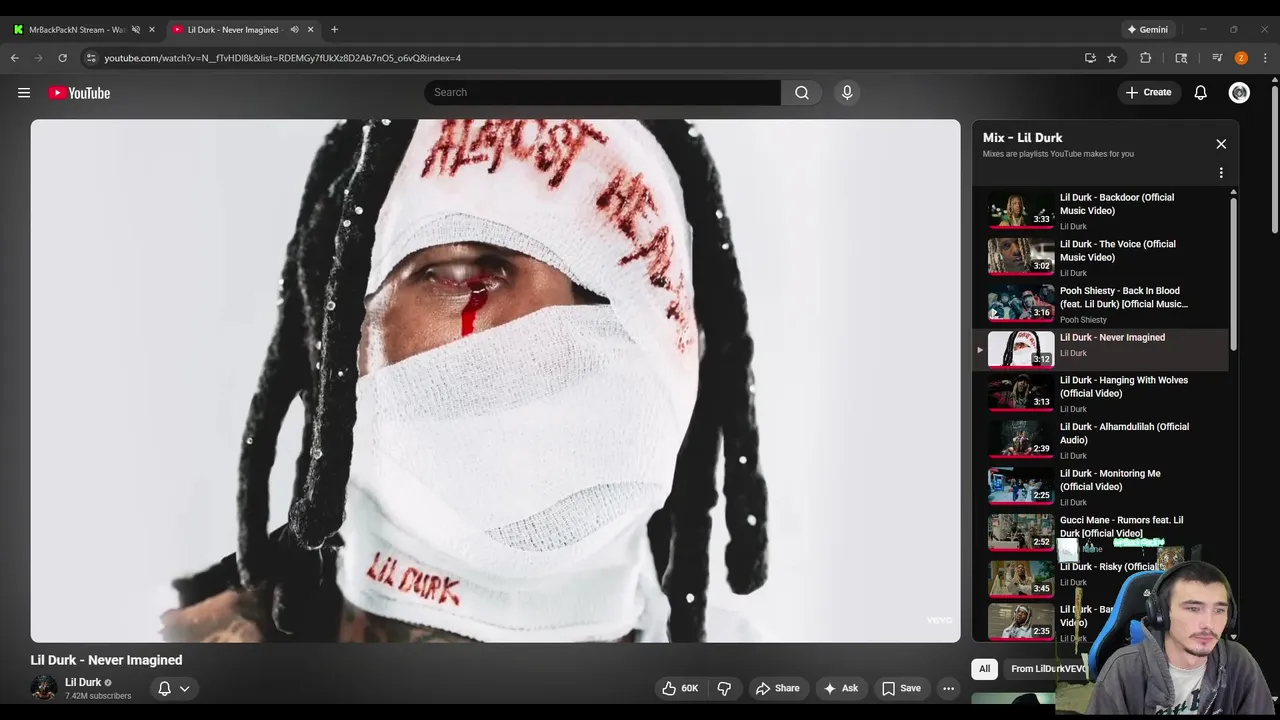This screenshot has width=1280, height=720.
Task: Click the Ask button
Action: (840, 688)
